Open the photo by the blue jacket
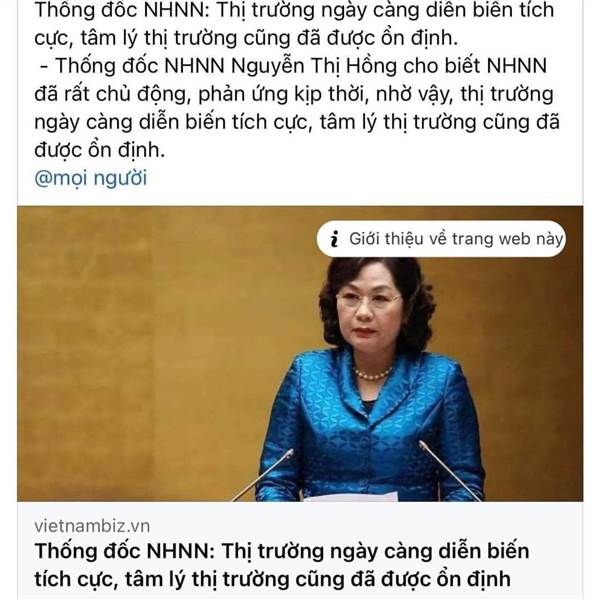Image resolution: width=600 pixels, height=600 pixels. 369,427
